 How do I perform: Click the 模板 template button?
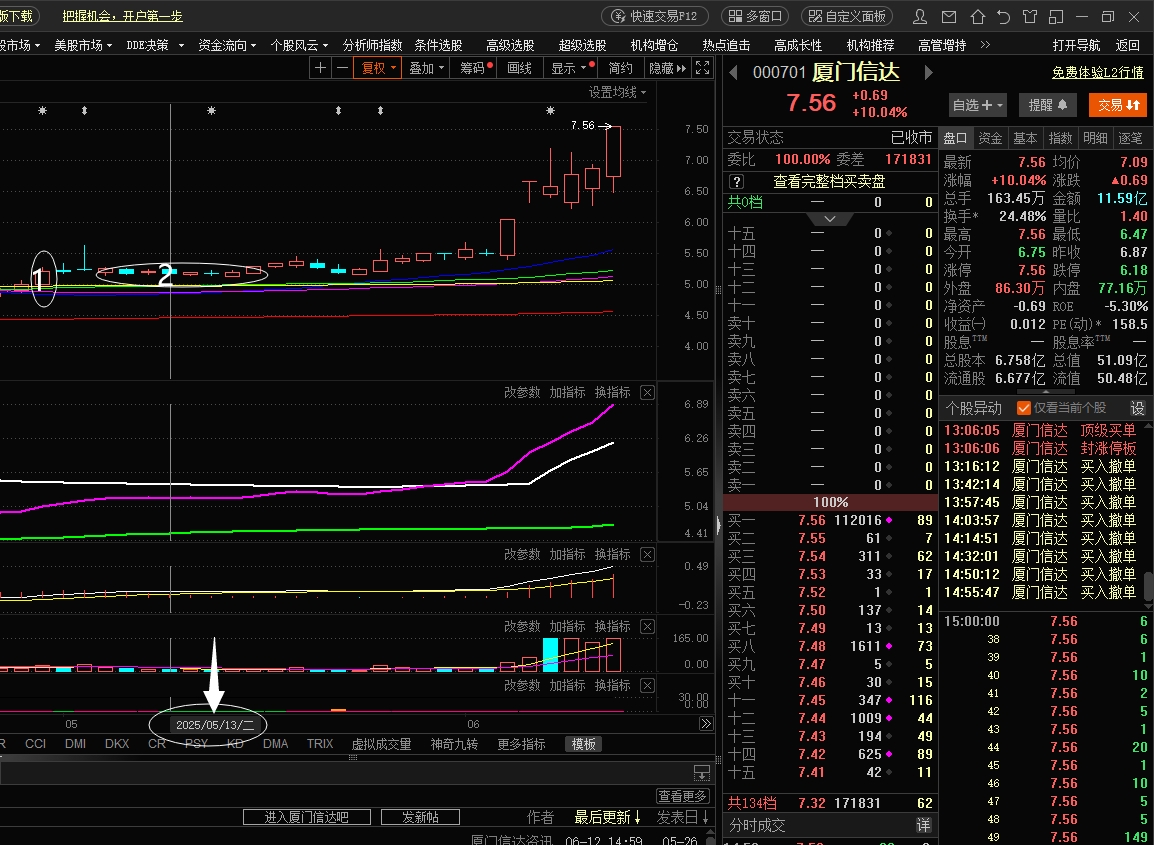tap(584, 744)
